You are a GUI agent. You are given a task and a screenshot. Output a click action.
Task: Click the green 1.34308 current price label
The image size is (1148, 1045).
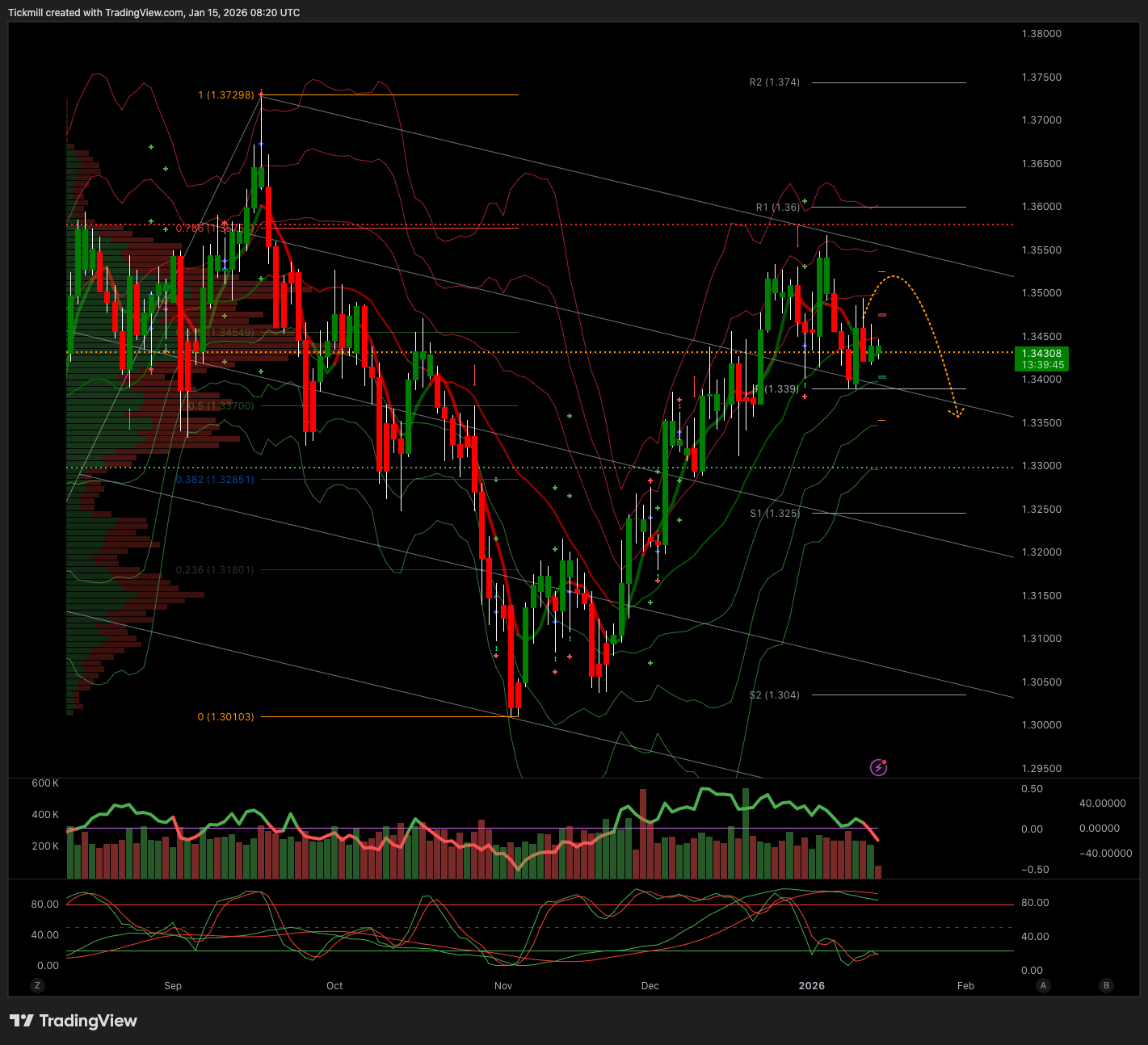click(x=1041, y=359)
